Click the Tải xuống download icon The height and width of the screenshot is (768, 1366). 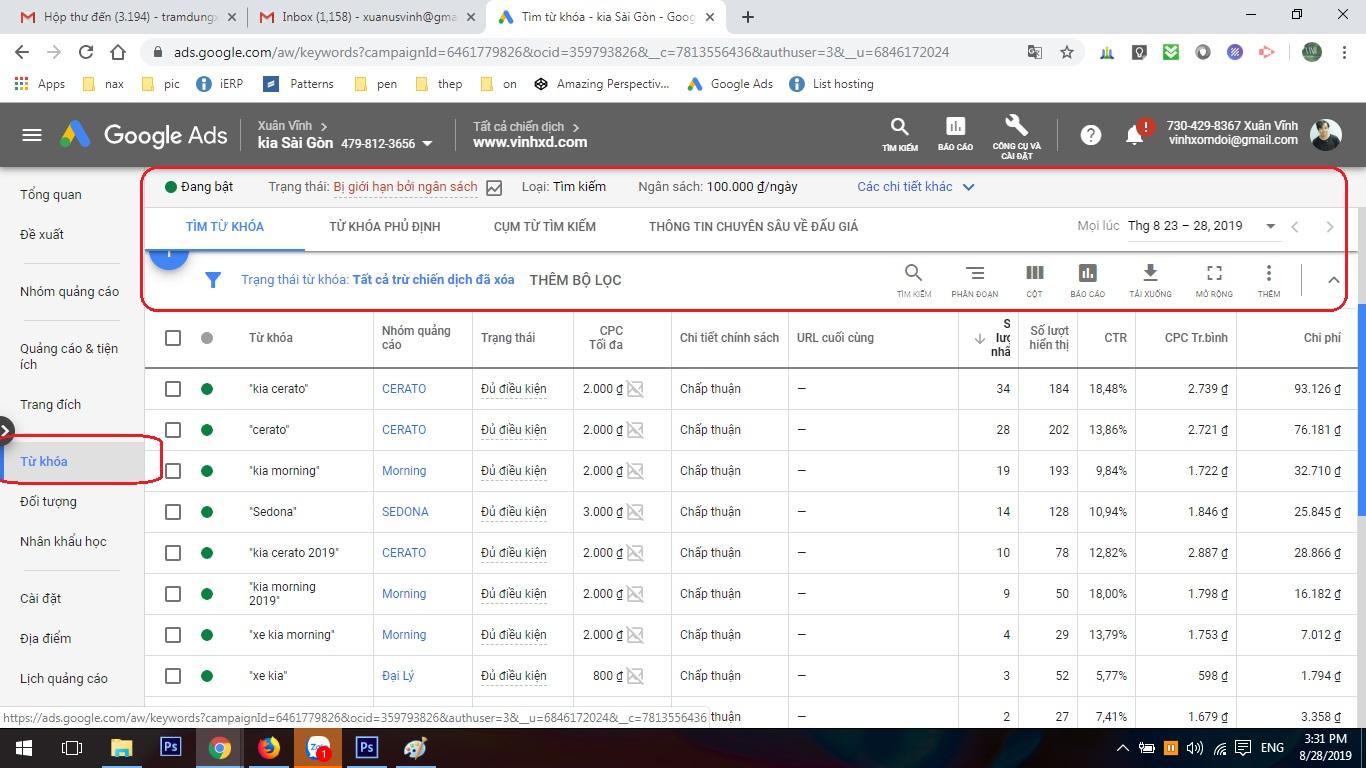[1150, 279]
